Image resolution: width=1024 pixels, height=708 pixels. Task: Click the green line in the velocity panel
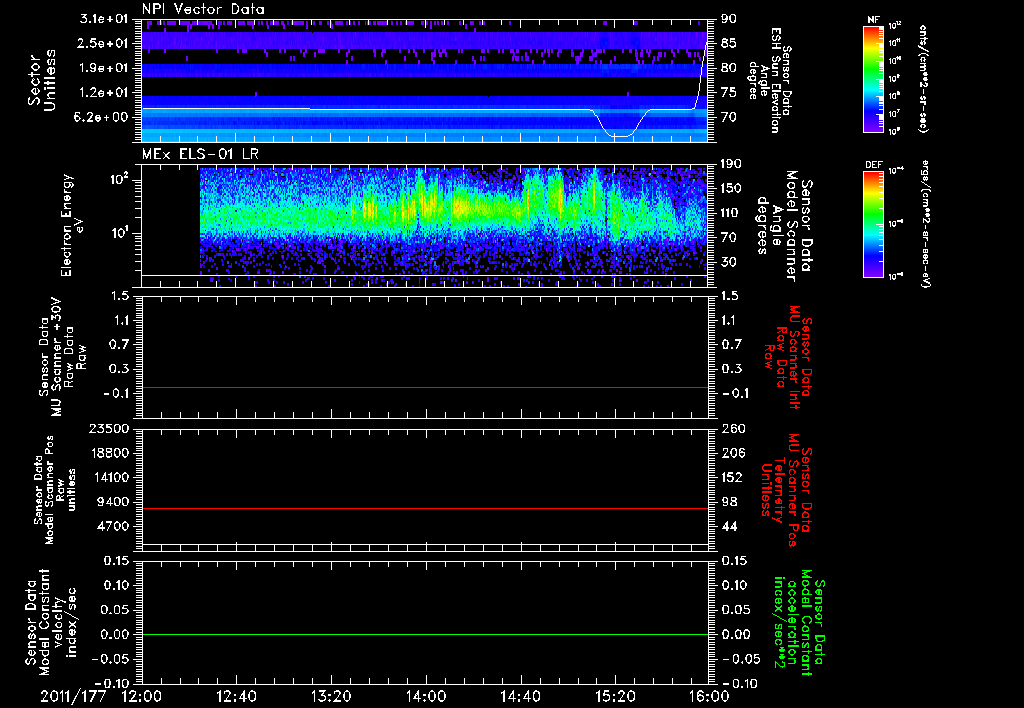point(425,634)
